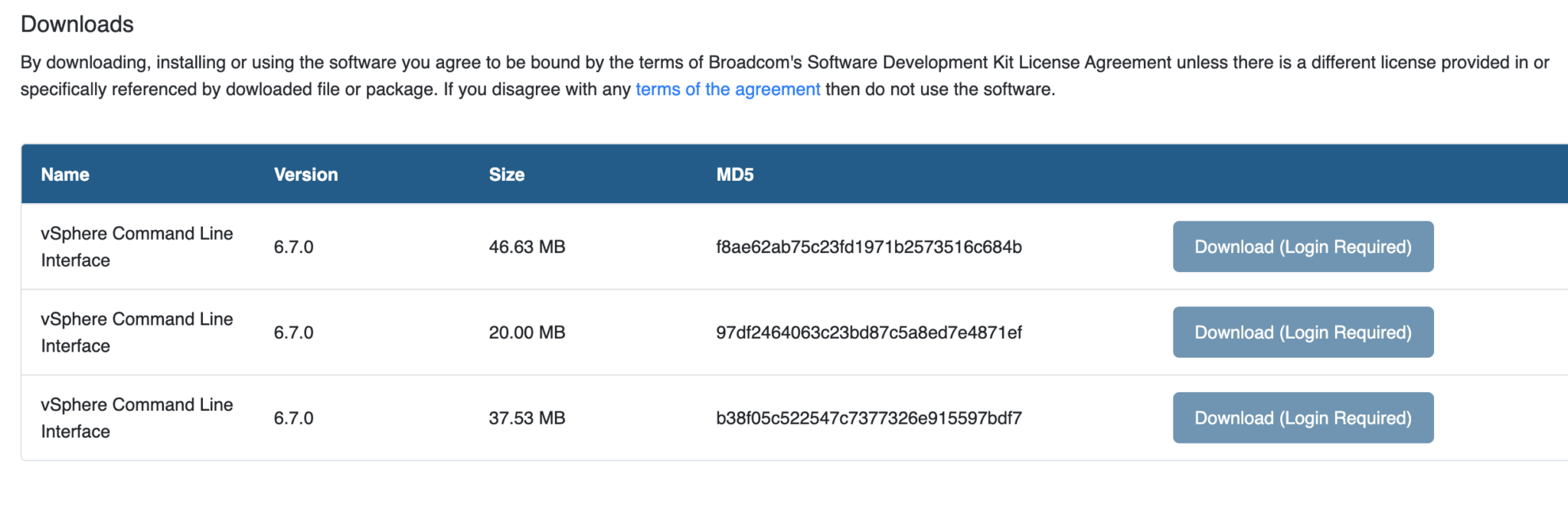Download the 46.63 MB vSphere CLI package
Screen dimensions: 1568x511
[x=1302, y=247]
